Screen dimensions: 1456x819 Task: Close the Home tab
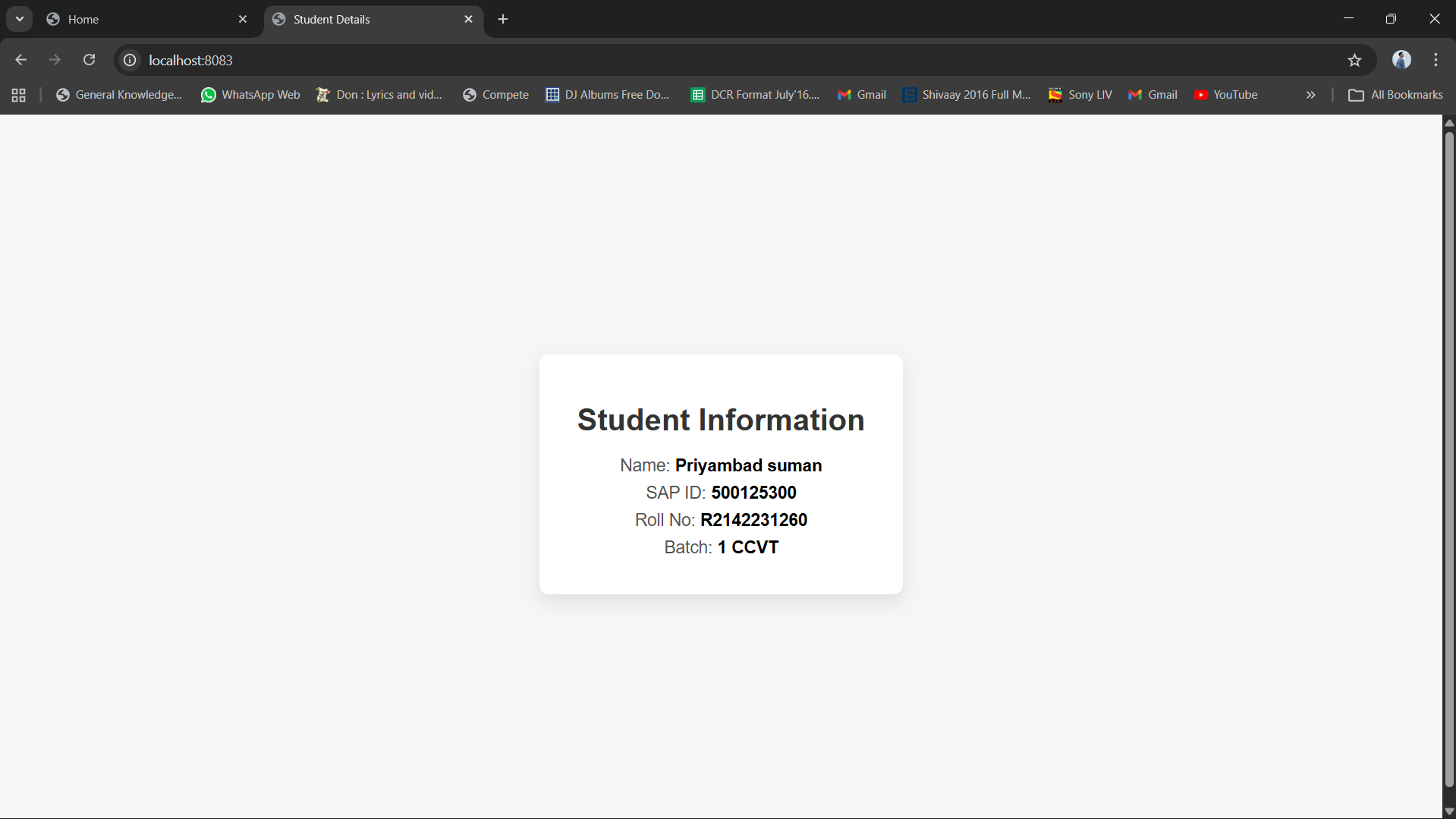(x=243, y=19)
